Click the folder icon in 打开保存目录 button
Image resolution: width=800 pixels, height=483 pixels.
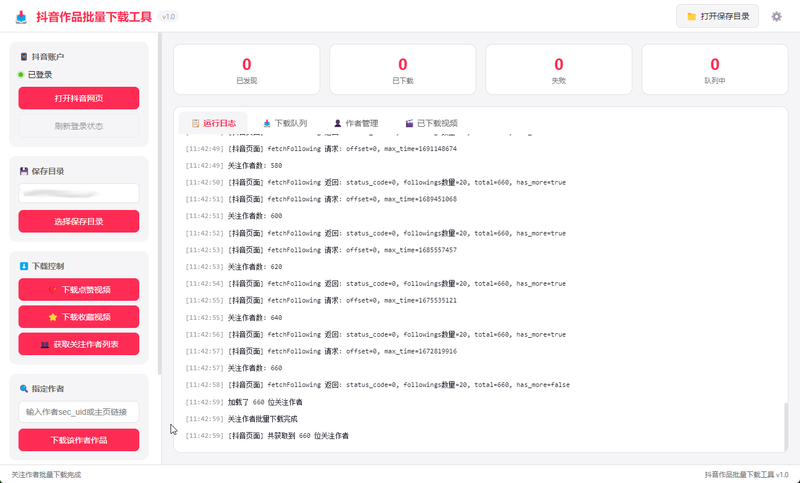pos(691,16)
